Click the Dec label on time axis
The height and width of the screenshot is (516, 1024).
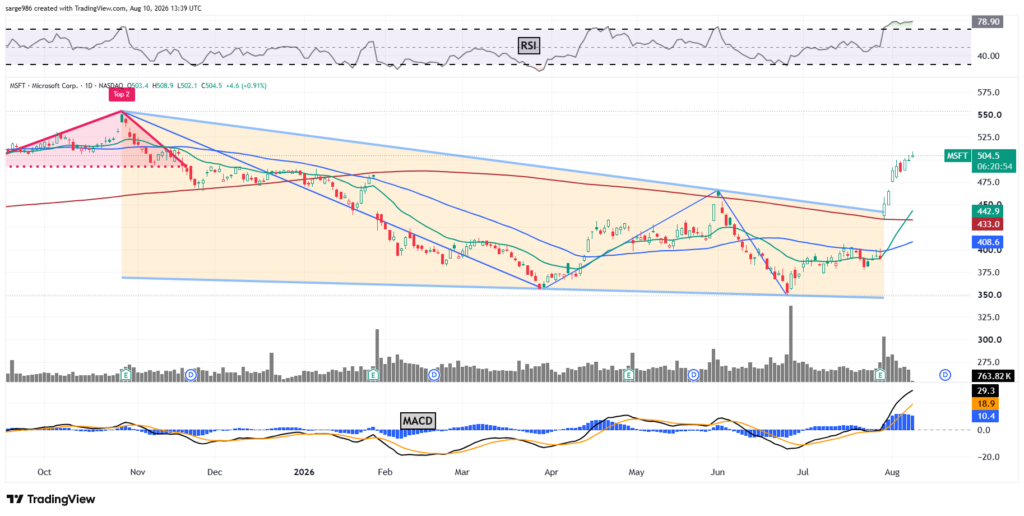coord(214,471)
